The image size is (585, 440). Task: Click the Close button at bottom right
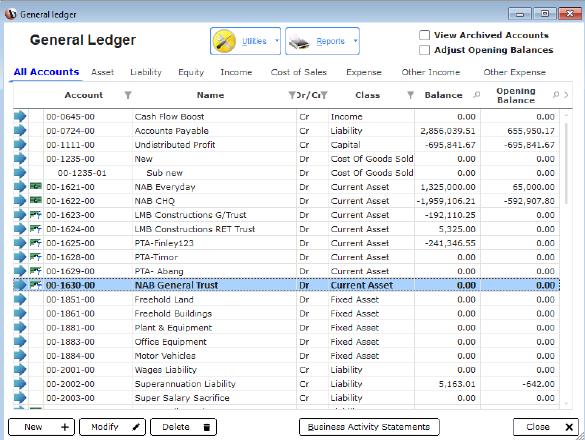click(546, 427)
